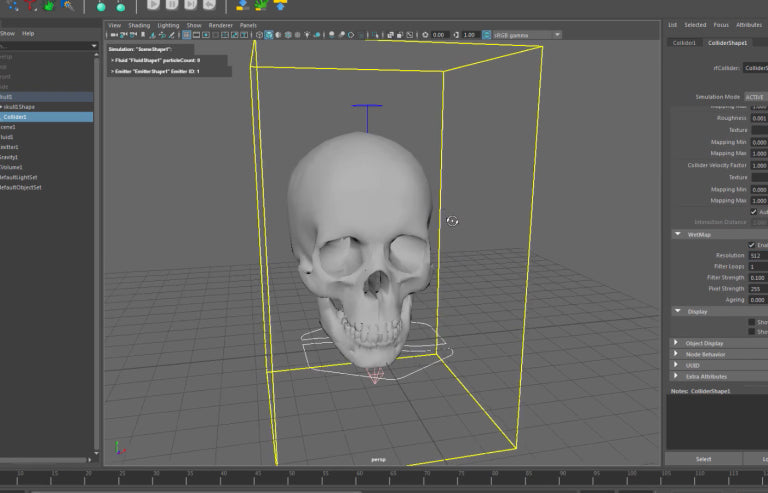Edit the exposure value 0.00 field

coord(440,35)
